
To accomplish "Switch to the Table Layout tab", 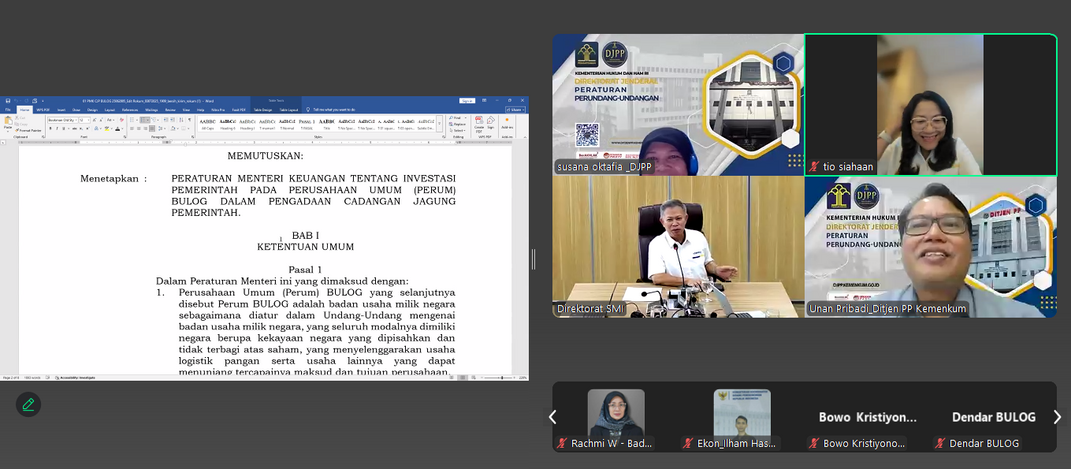I will click(289, 110).
